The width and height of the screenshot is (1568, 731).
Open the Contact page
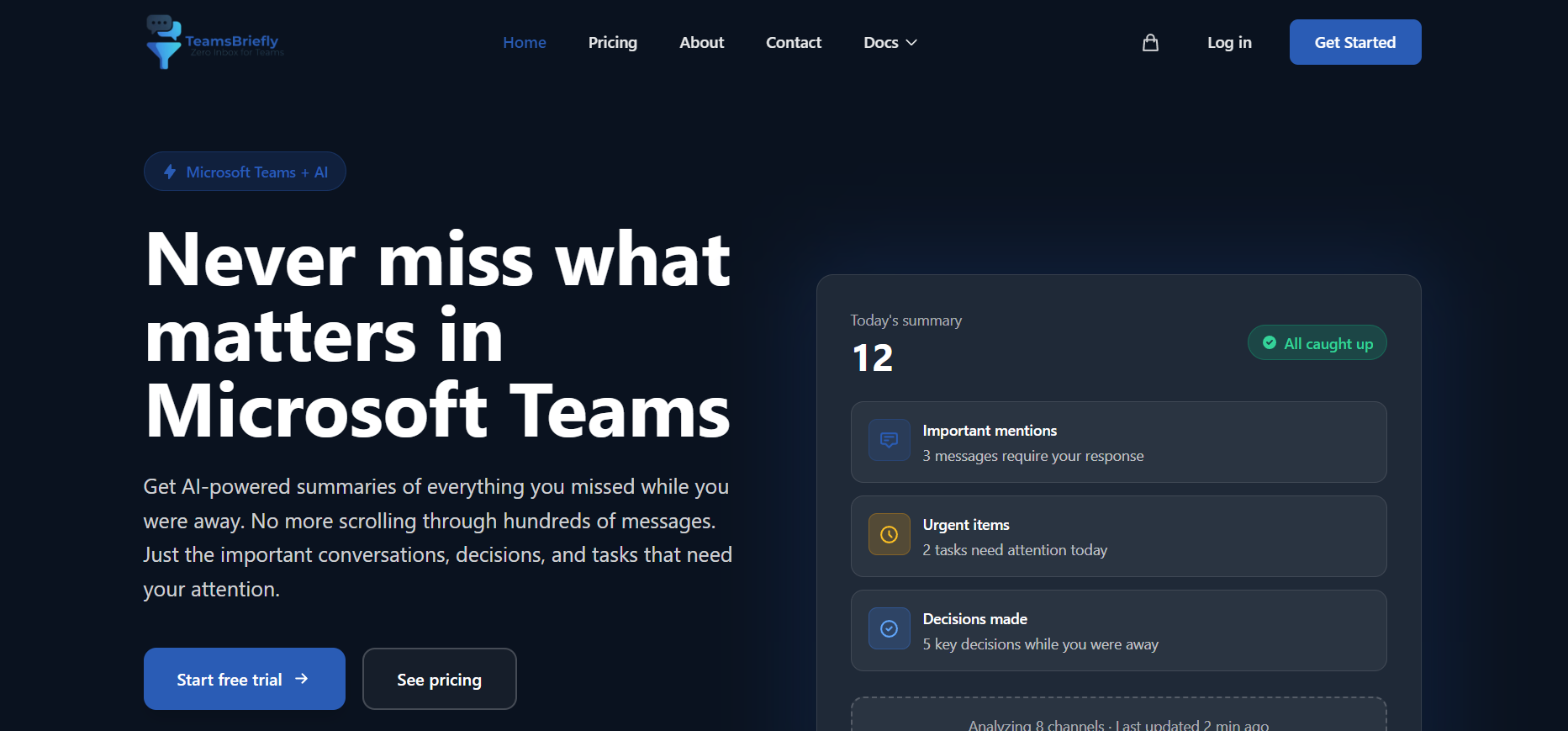794,42
